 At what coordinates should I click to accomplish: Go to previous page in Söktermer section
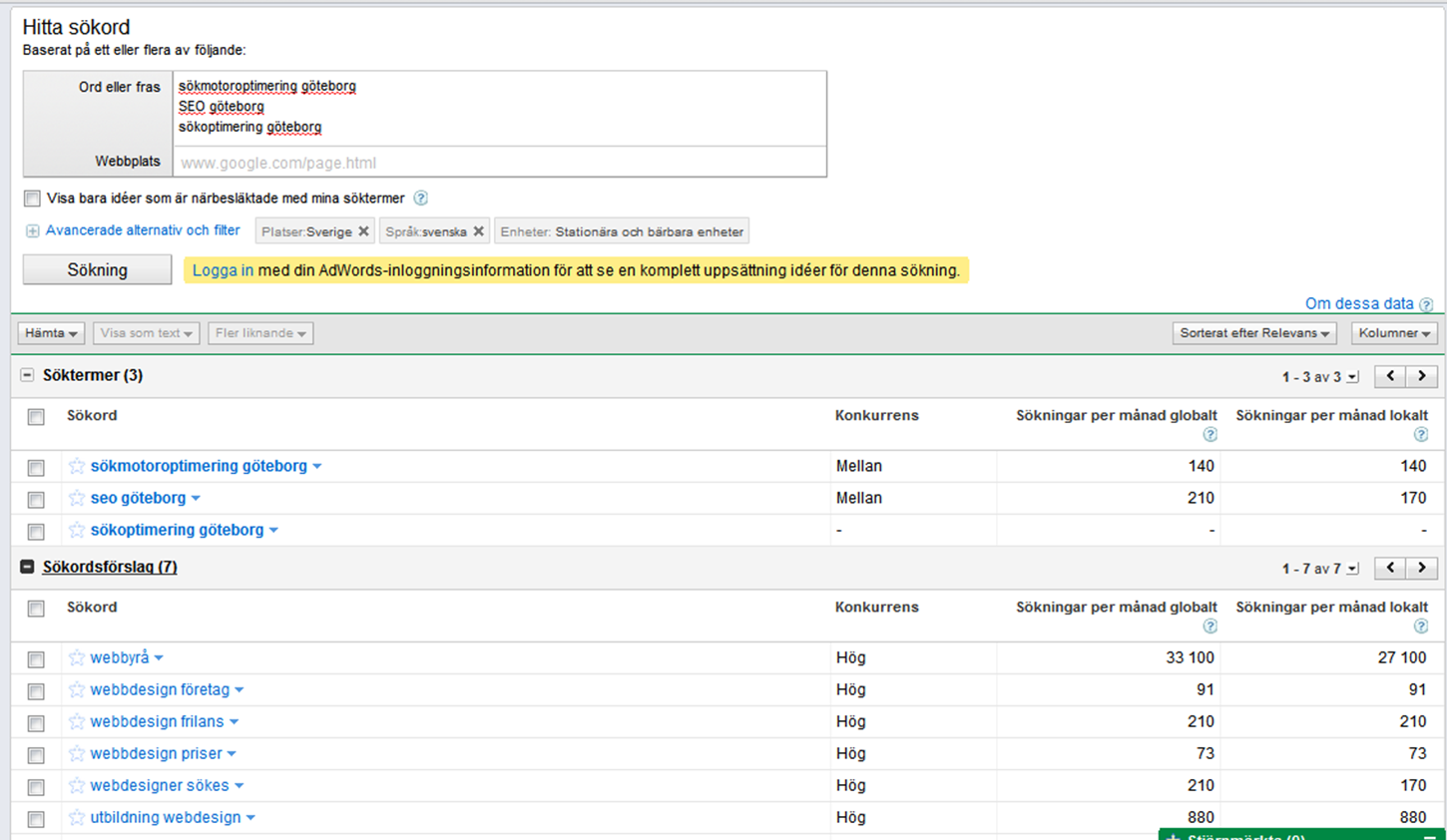(x=1390, y=376)
